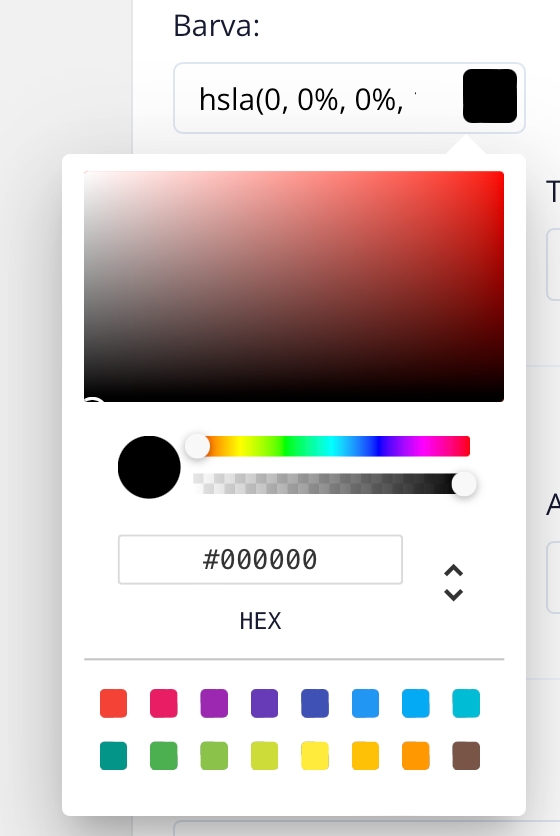Click the #000000 hex input field
The height and width of the screenshot is (836, 560).
coord(260,560)
